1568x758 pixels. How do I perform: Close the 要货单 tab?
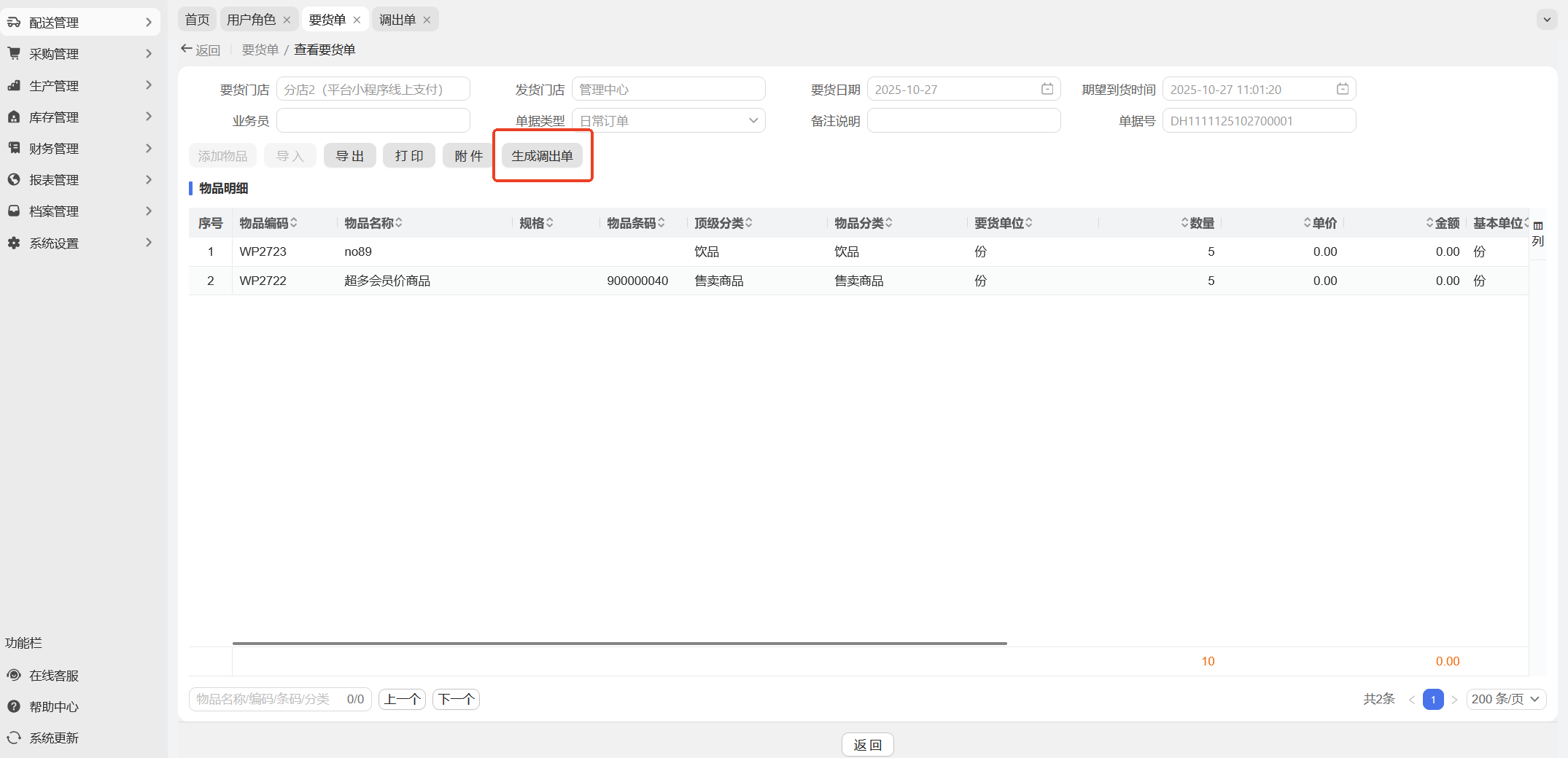(x=357, y=20)
